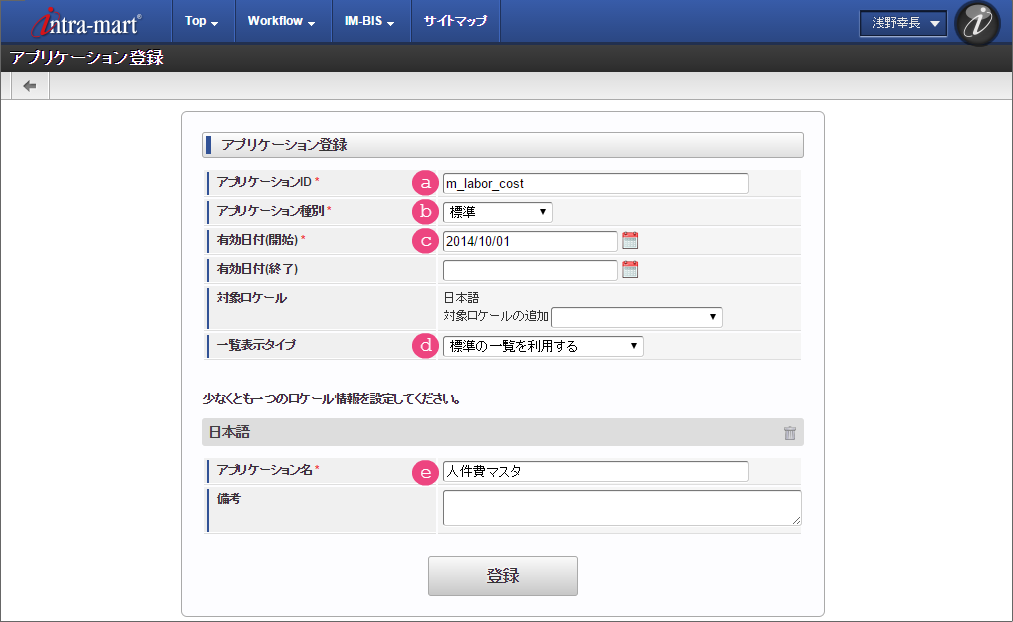The height and width of the screenshot is (622, 1013).
Task: Click the back arrow icon
Action: click(30, 86)
